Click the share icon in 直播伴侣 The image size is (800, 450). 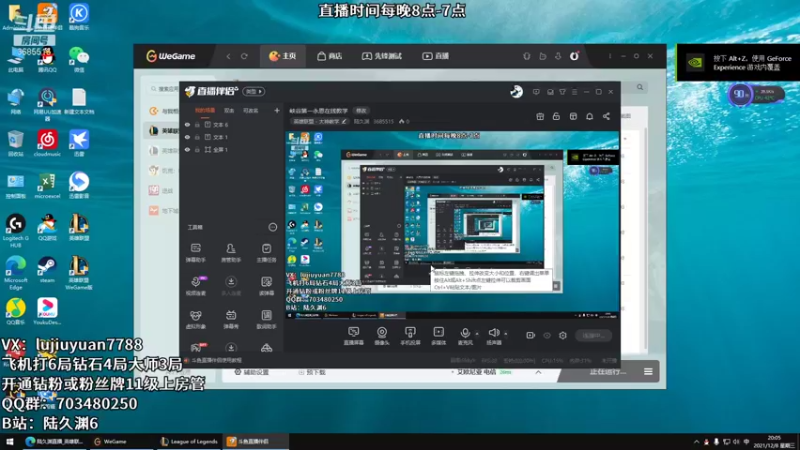(x=606, y=116)
